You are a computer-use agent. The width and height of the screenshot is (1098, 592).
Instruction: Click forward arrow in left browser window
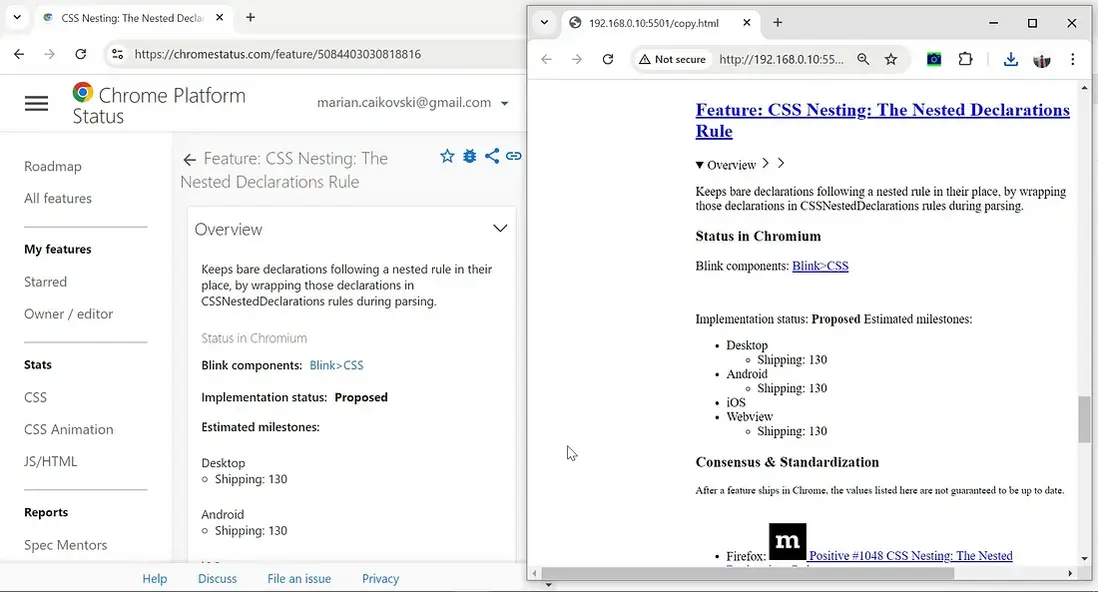coord(49,54)
